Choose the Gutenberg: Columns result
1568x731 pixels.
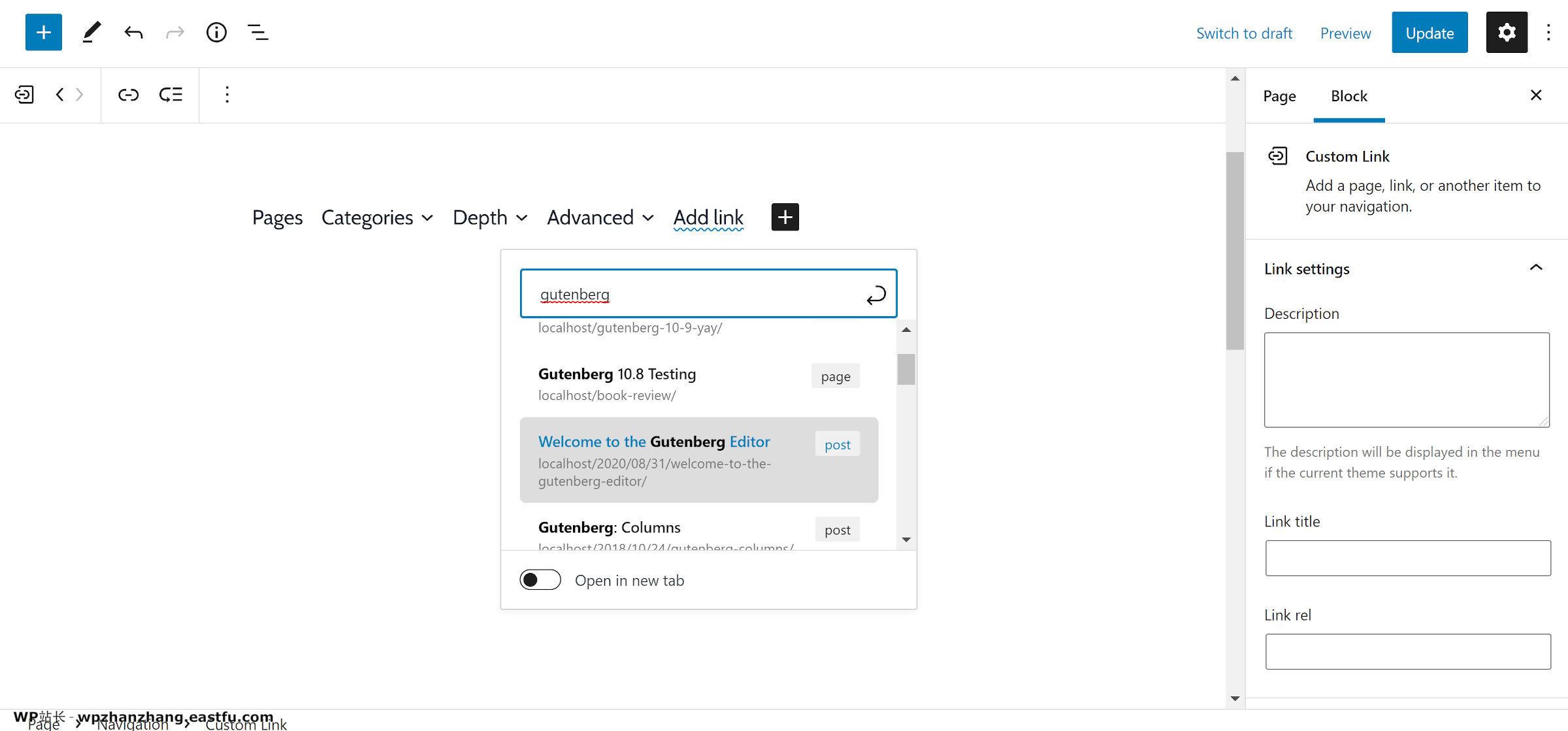click(699, 528)
